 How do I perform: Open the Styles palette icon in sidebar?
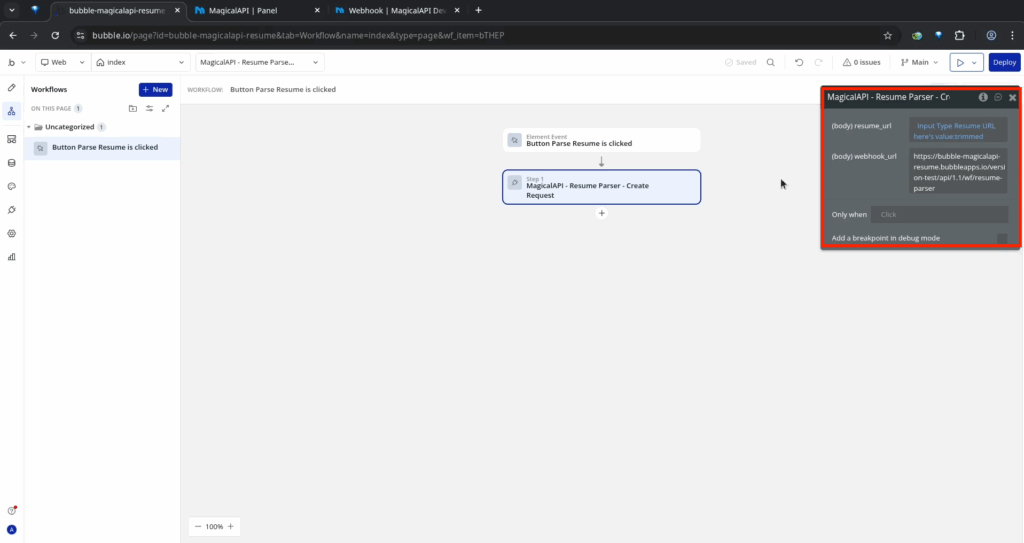[12, 186]
